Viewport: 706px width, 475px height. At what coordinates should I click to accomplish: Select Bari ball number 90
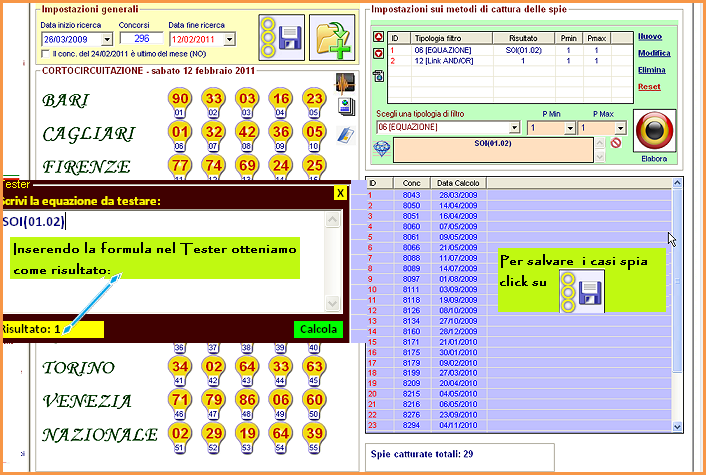180,99
